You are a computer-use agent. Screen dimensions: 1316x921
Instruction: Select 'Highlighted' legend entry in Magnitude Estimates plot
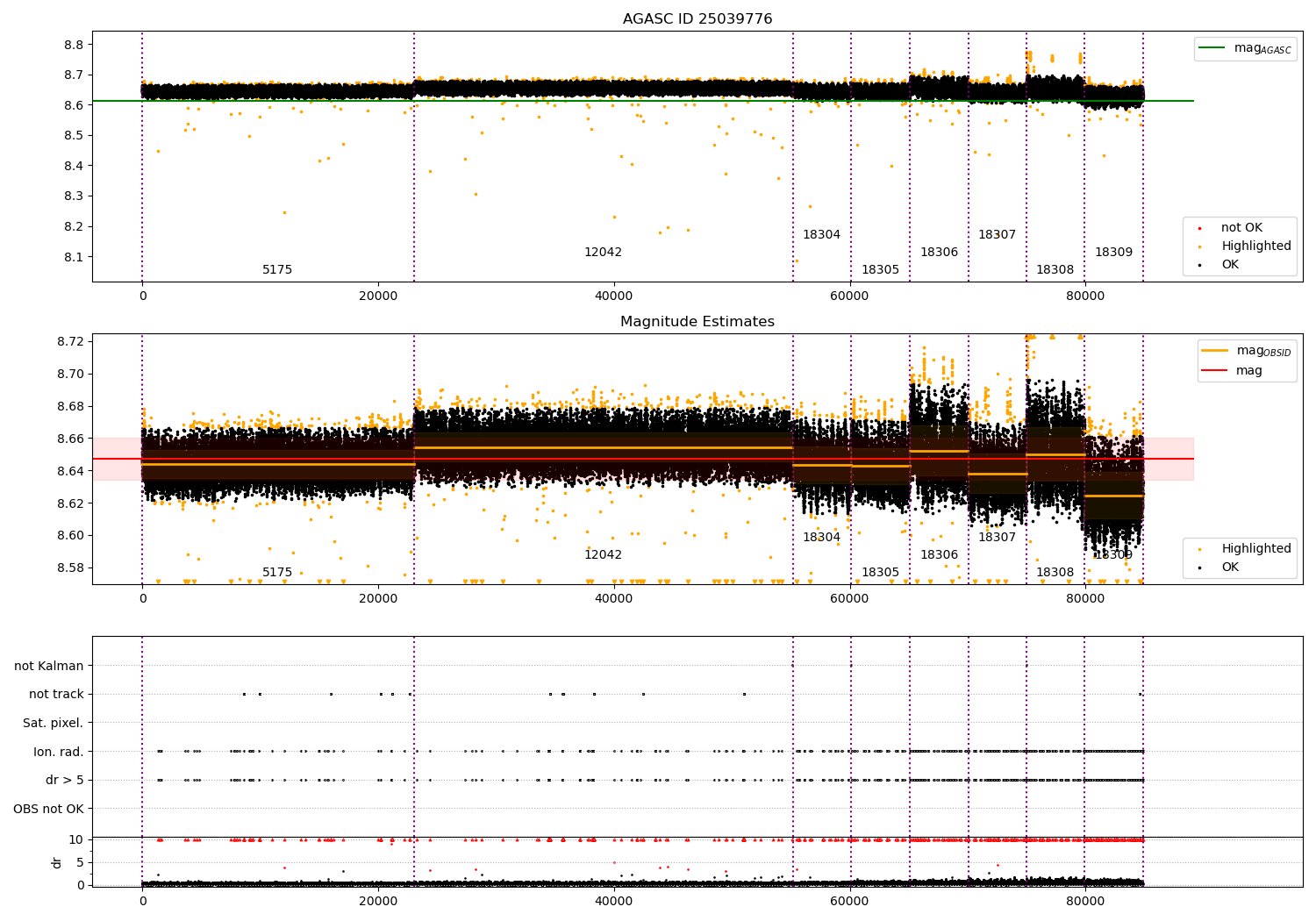pos(1256,549)
